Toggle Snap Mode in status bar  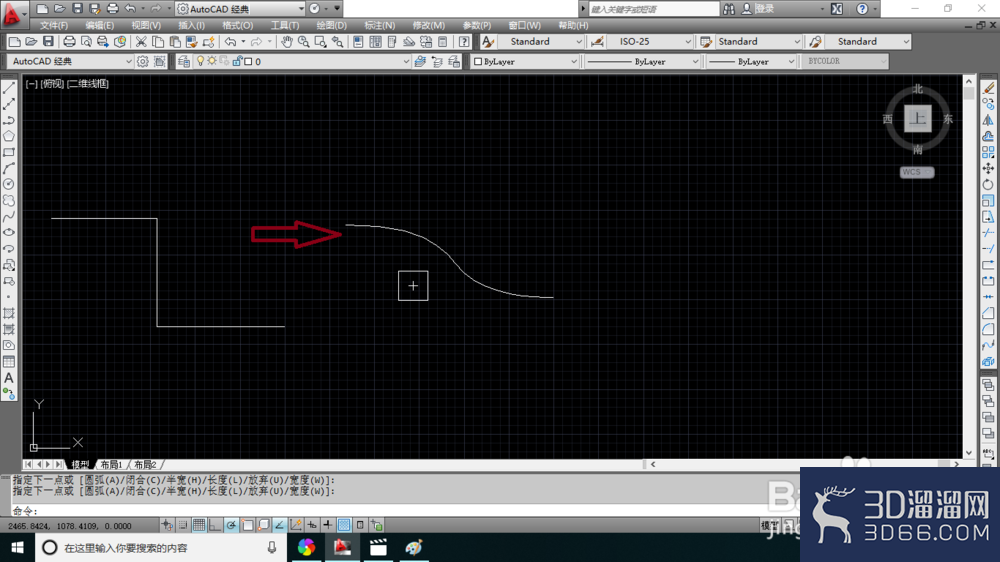[x=183, y=525]
